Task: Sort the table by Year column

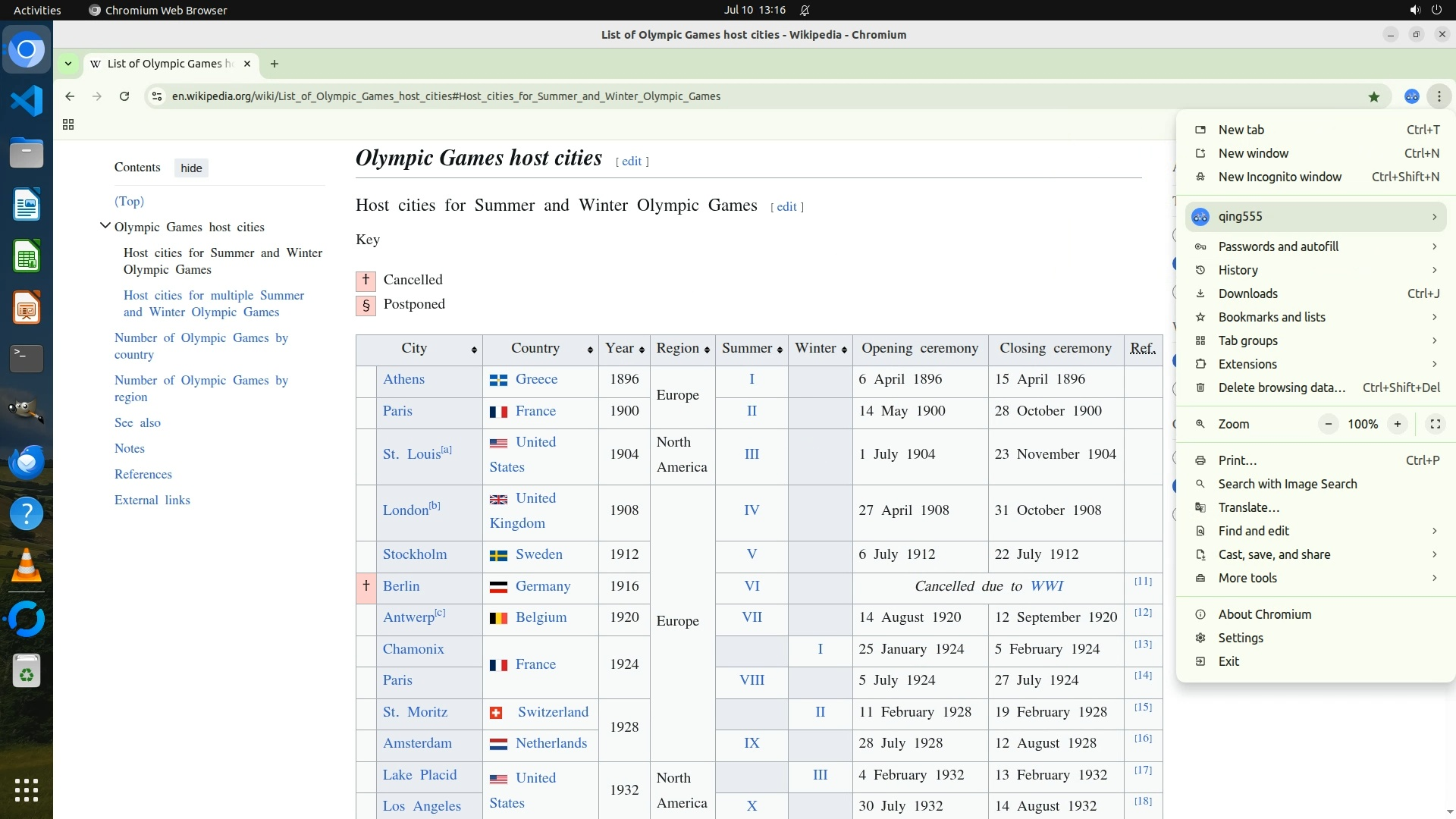Action: (x=642, y=350)
